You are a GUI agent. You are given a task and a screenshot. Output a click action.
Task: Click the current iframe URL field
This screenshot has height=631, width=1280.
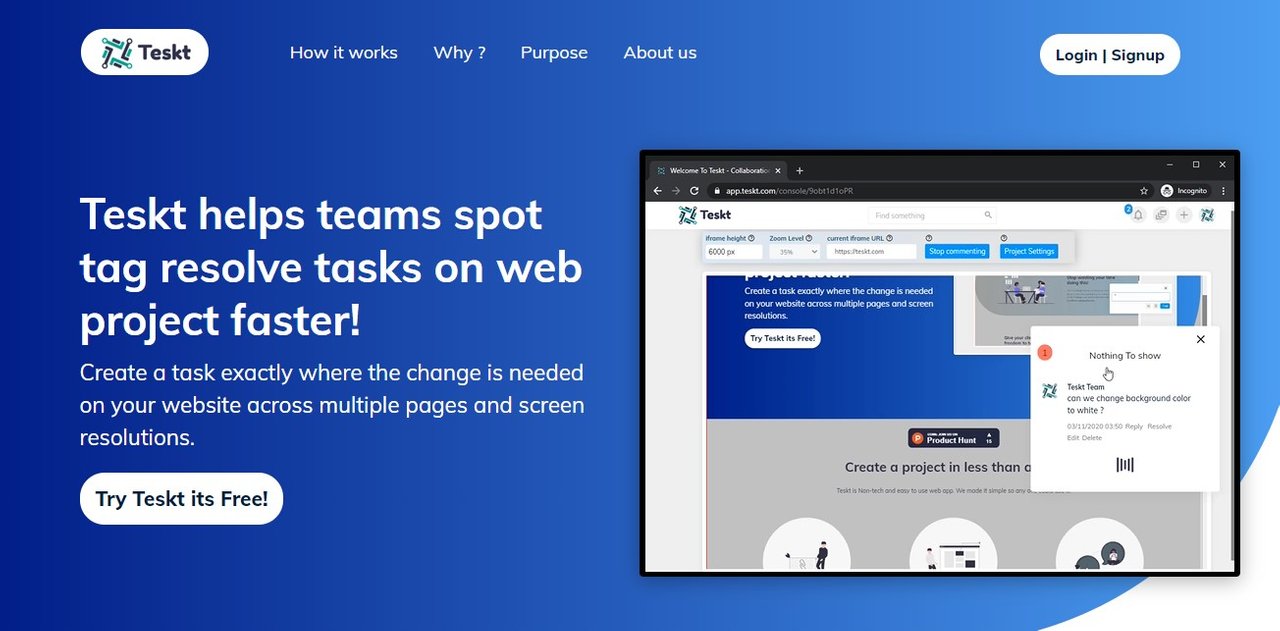point(871,252)
